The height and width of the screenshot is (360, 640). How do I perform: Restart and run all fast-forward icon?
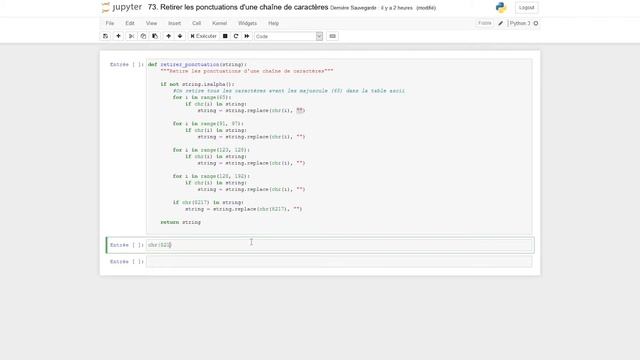click(247, 36)
